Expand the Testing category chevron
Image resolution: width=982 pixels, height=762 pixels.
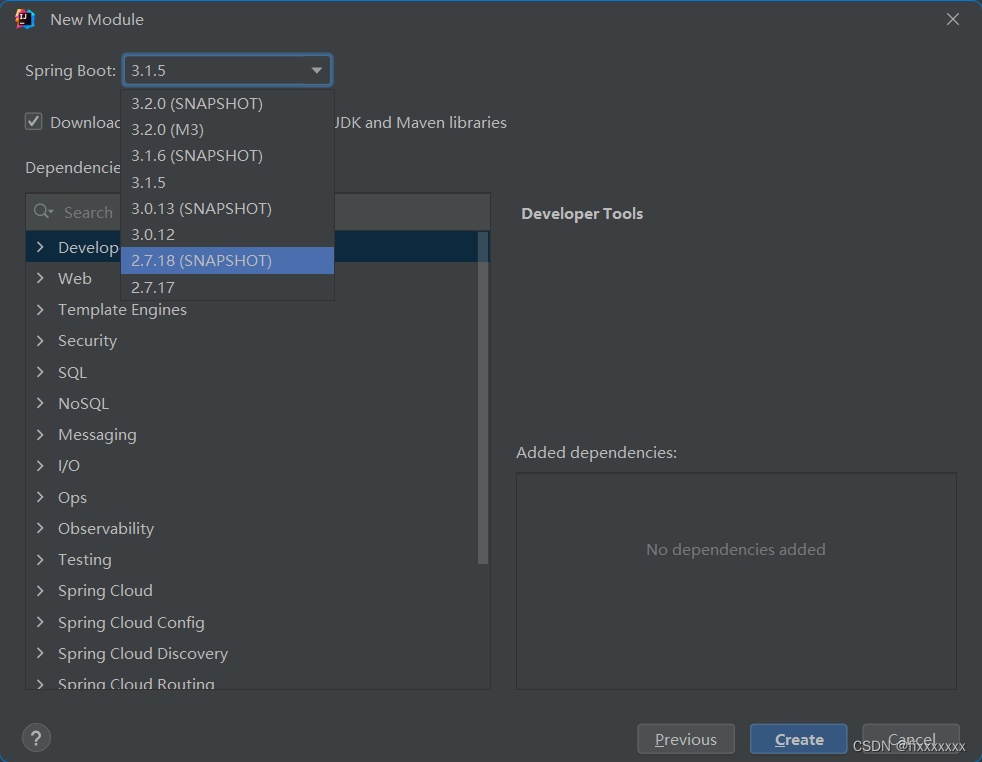[x=40, y=560]
